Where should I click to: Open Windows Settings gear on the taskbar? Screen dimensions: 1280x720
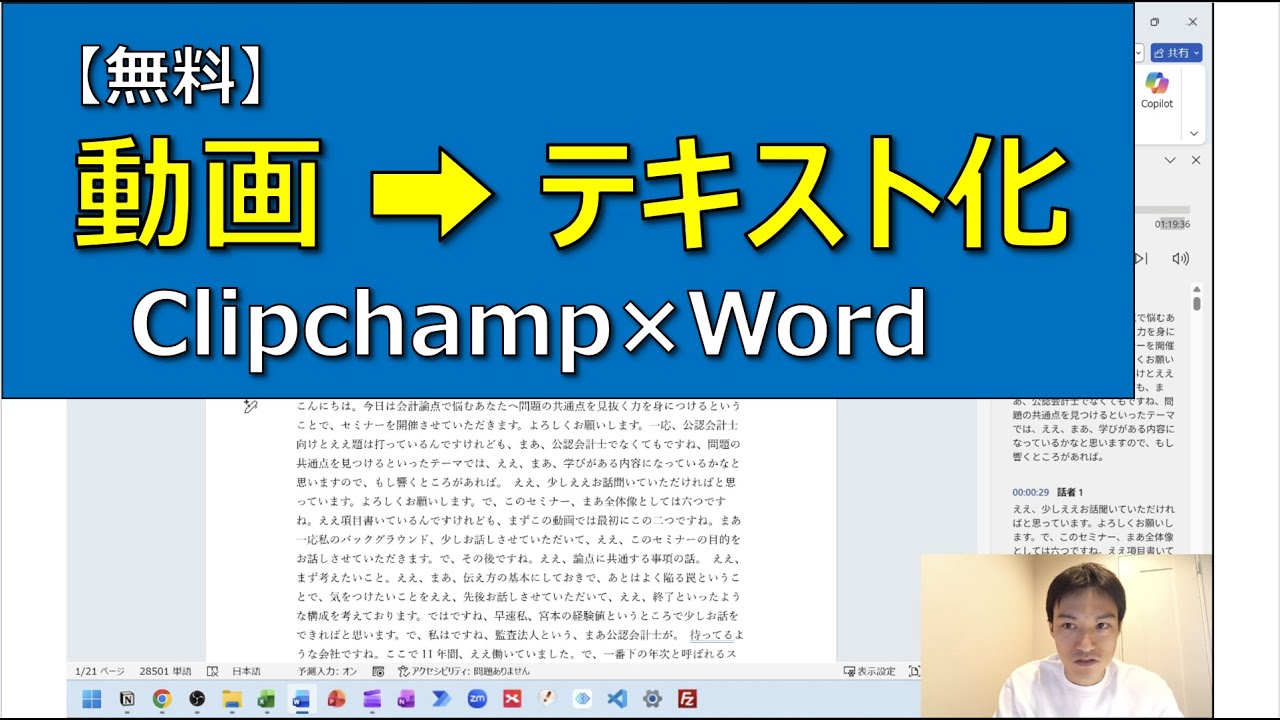pyautogui.click(x=652, y=699)
